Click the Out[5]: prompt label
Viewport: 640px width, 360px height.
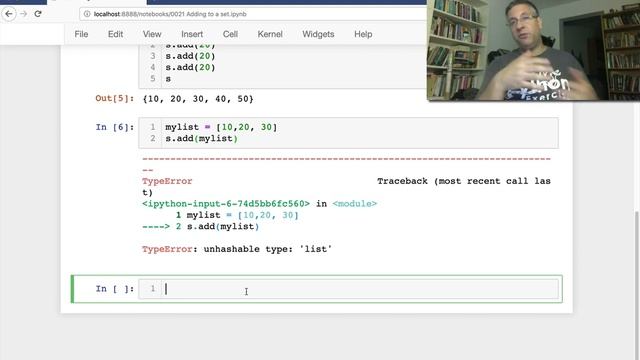(115, 98)
